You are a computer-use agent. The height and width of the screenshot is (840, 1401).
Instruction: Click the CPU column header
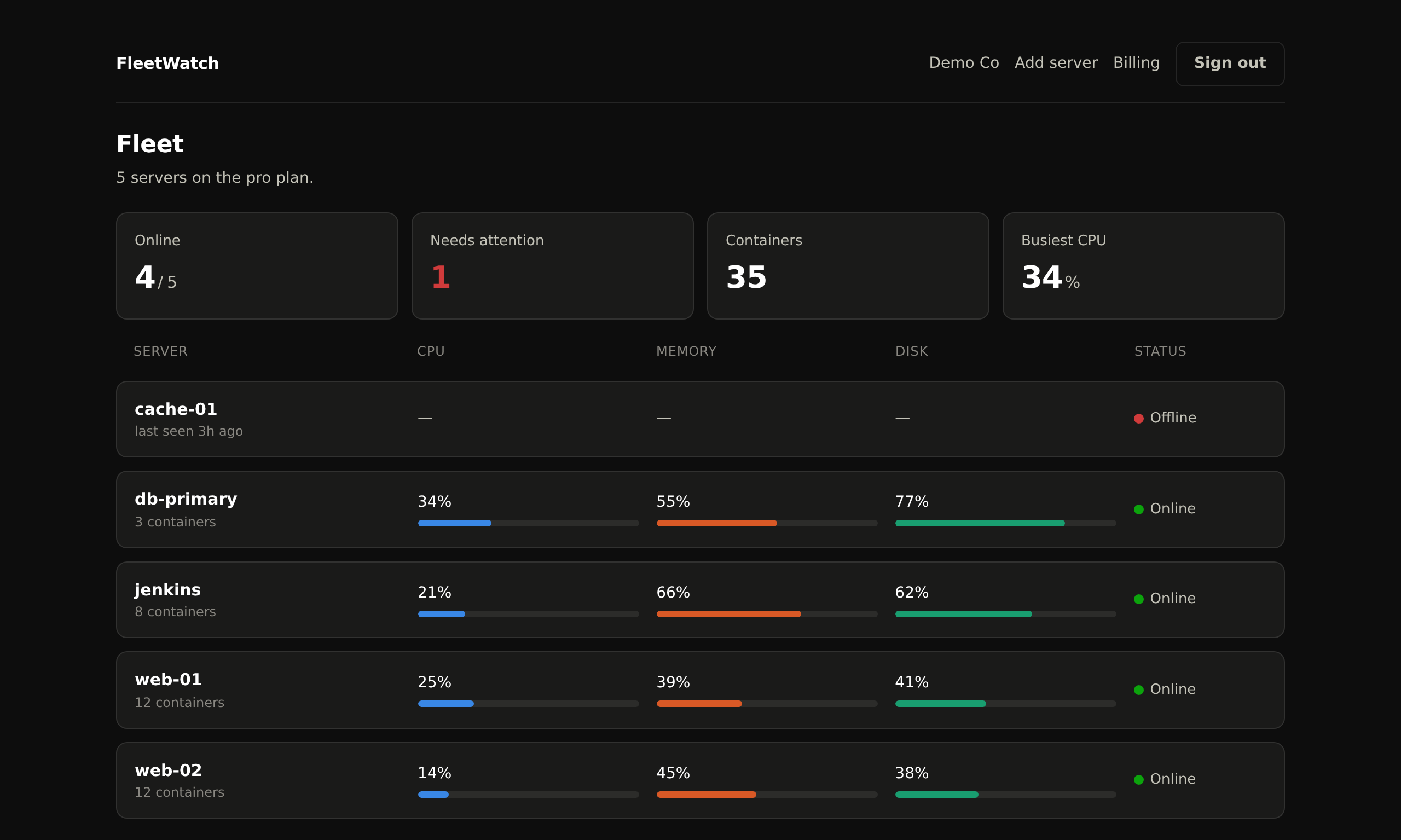coord(431,351)
